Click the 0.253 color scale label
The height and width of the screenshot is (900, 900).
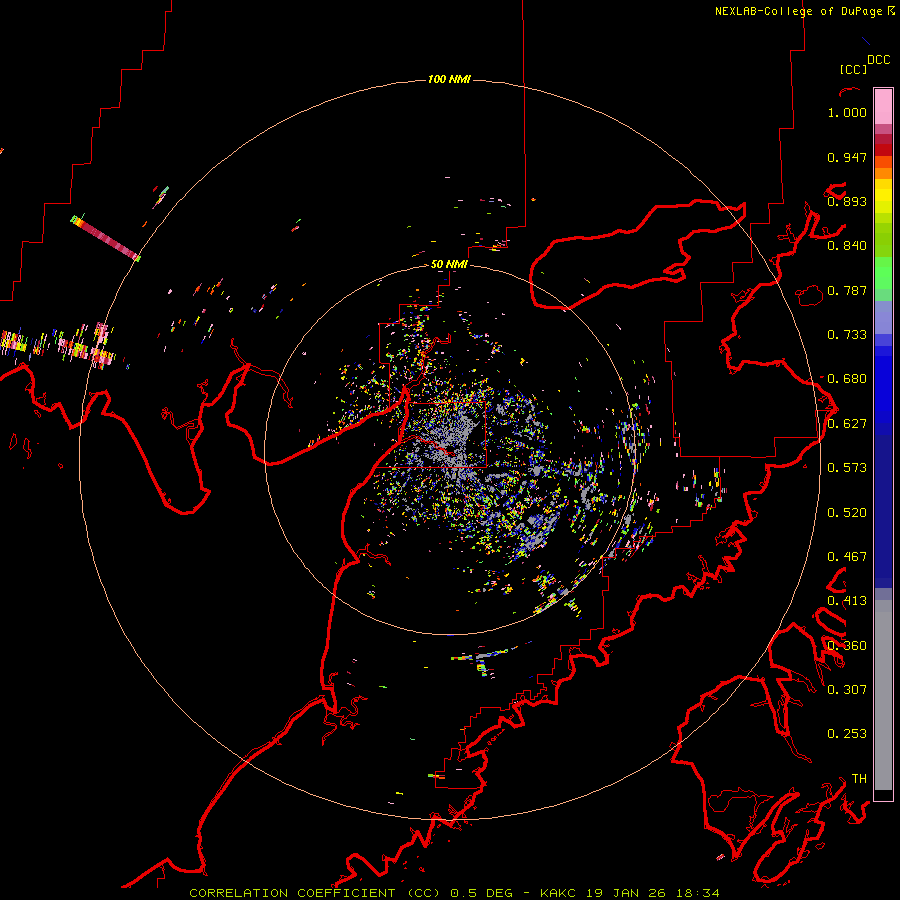click(847, 734)
